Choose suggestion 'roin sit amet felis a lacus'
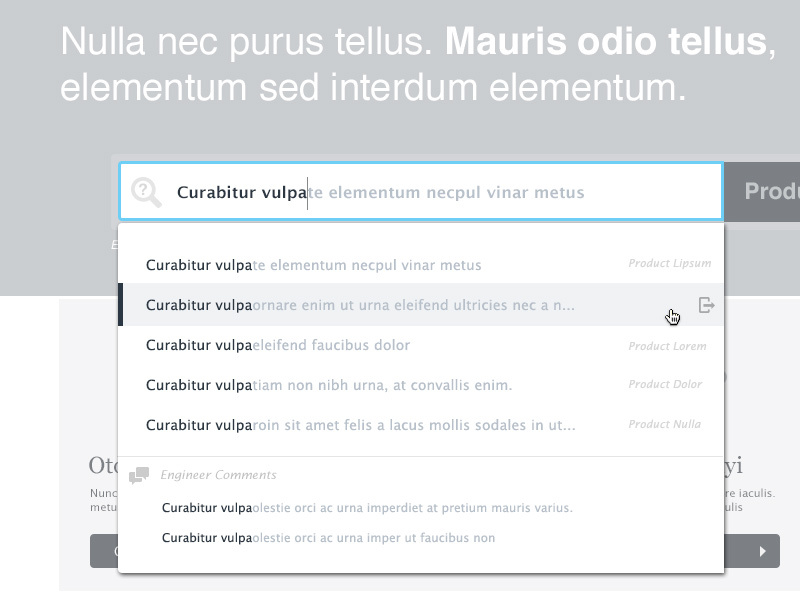 point(361,425)
